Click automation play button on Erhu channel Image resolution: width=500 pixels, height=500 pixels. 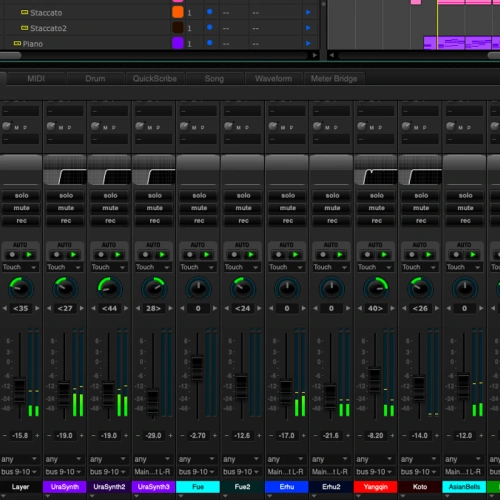pos(295,255)
